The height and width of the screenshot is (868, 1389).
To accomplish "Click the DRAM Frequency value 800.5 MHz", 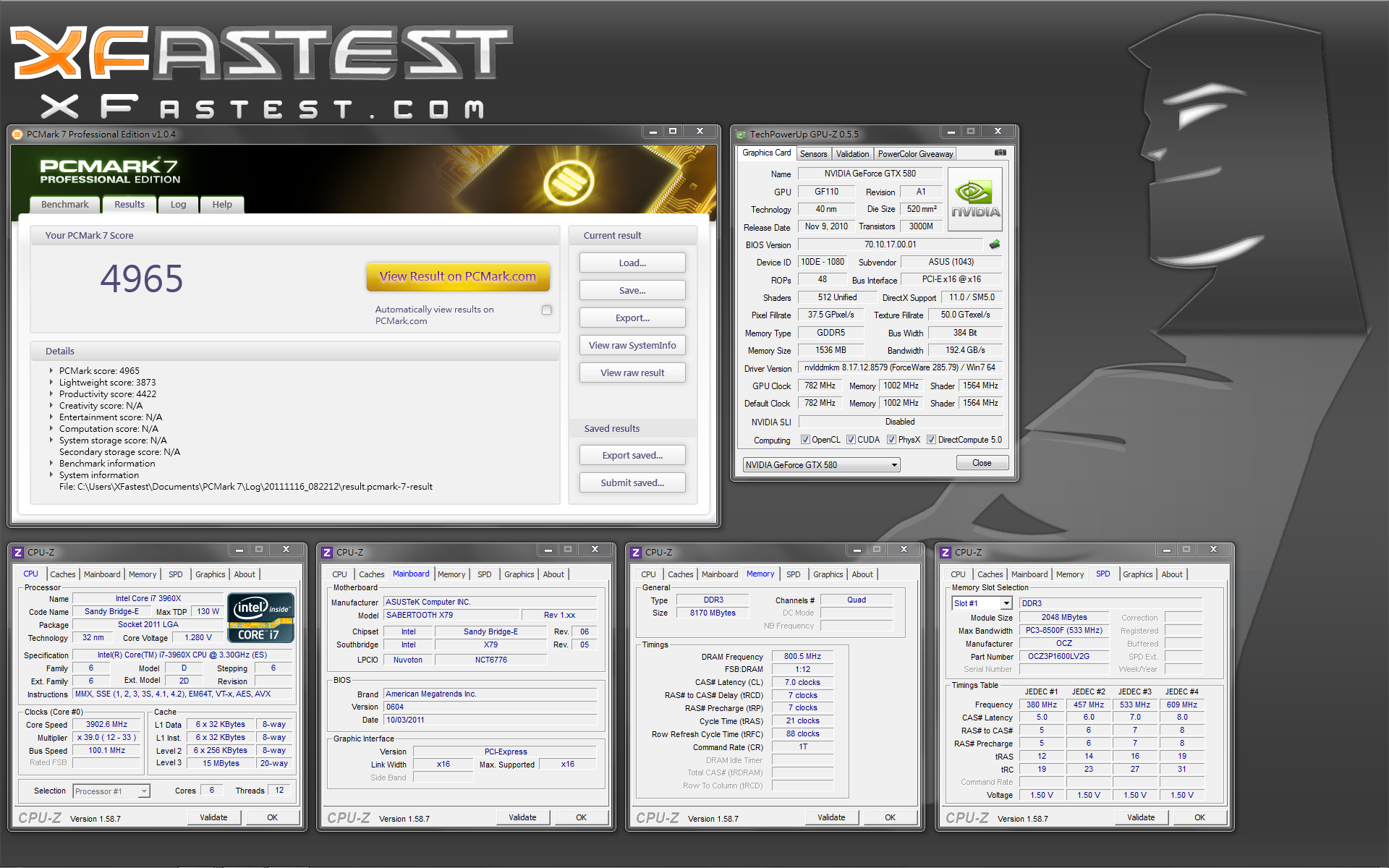I will point(802,656).
